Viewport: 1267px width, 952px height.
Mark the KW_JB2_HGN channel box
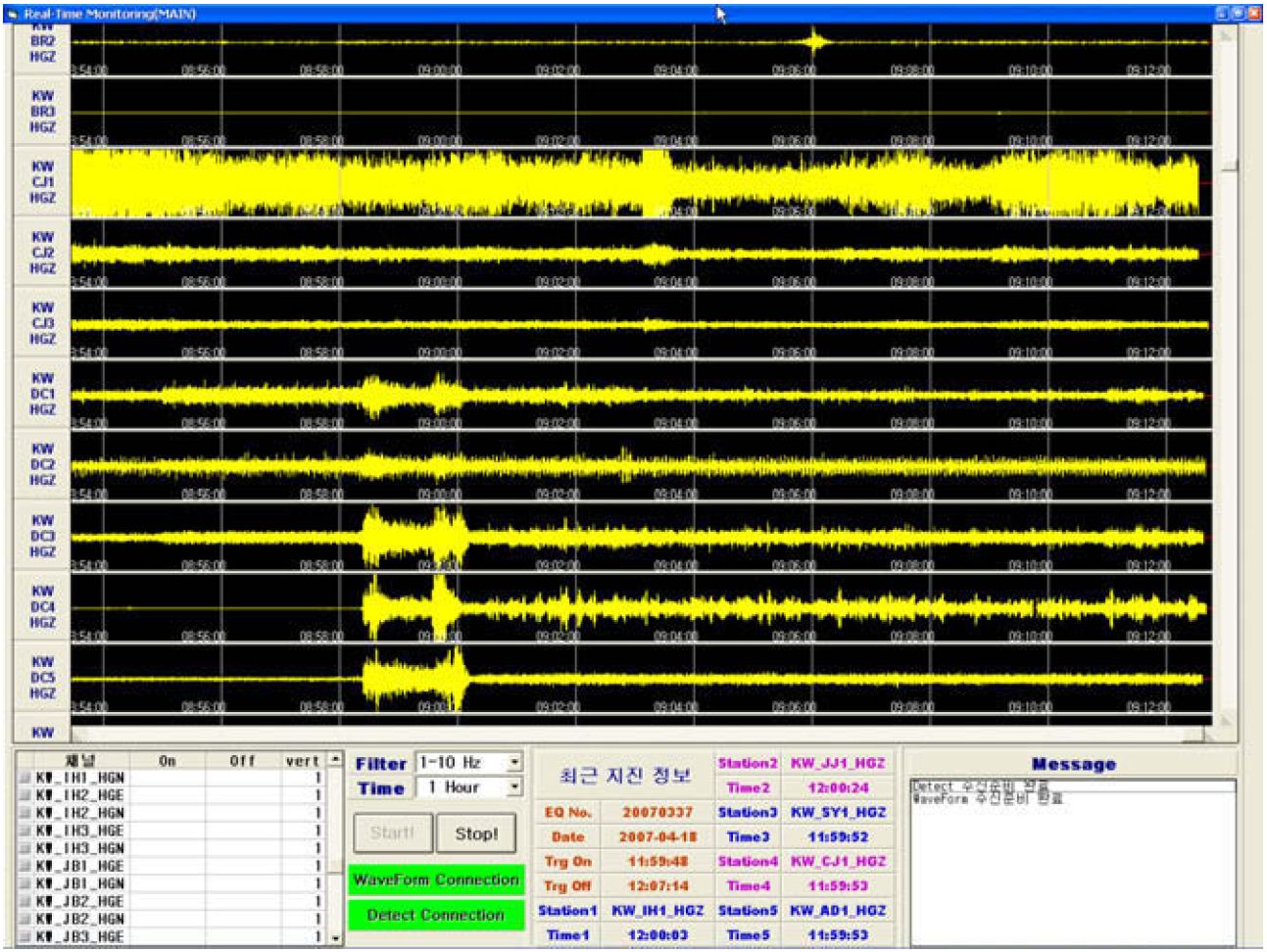[25, 919]
